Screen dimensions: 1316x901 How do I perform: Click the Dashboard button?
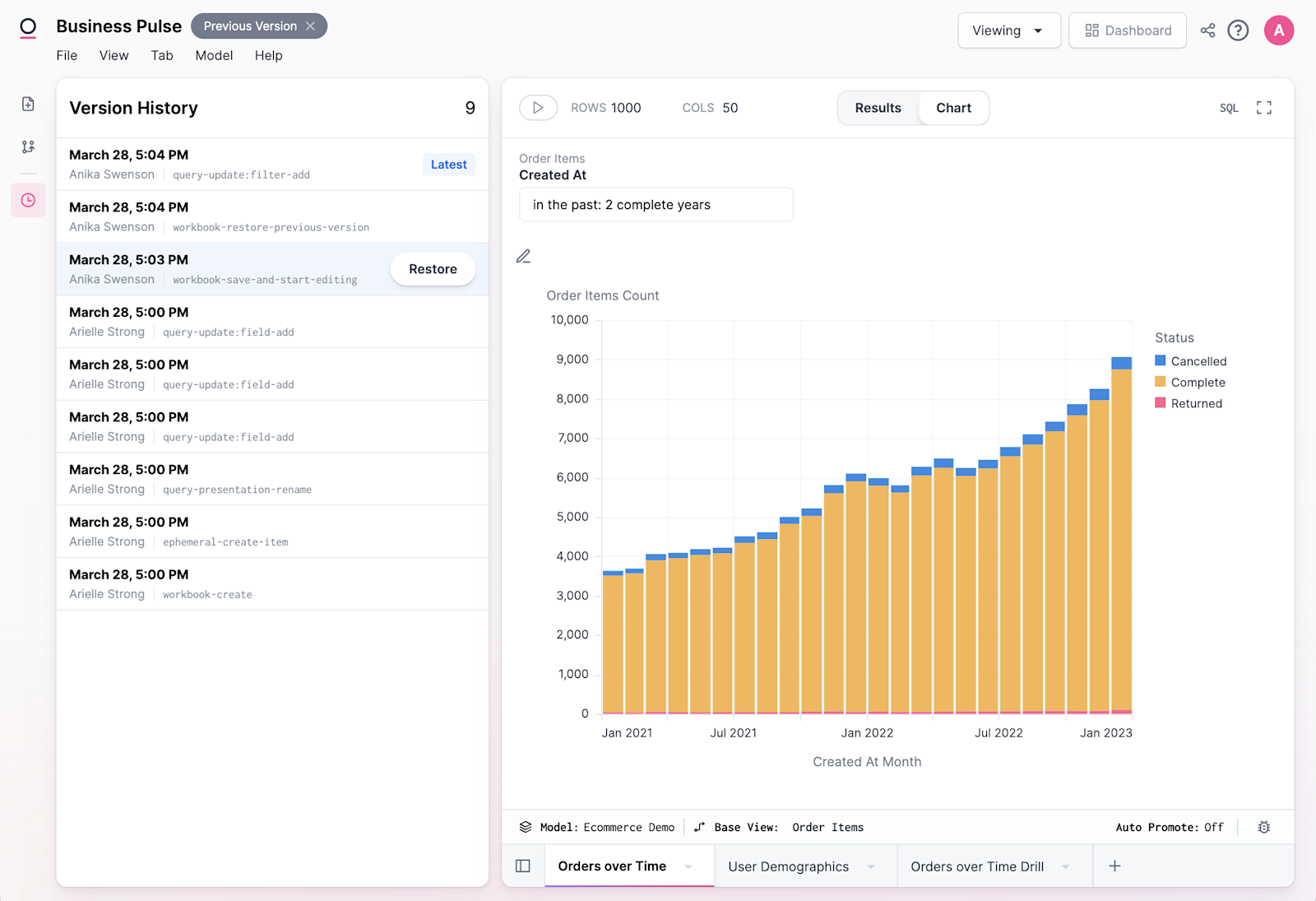[1128, 30]
